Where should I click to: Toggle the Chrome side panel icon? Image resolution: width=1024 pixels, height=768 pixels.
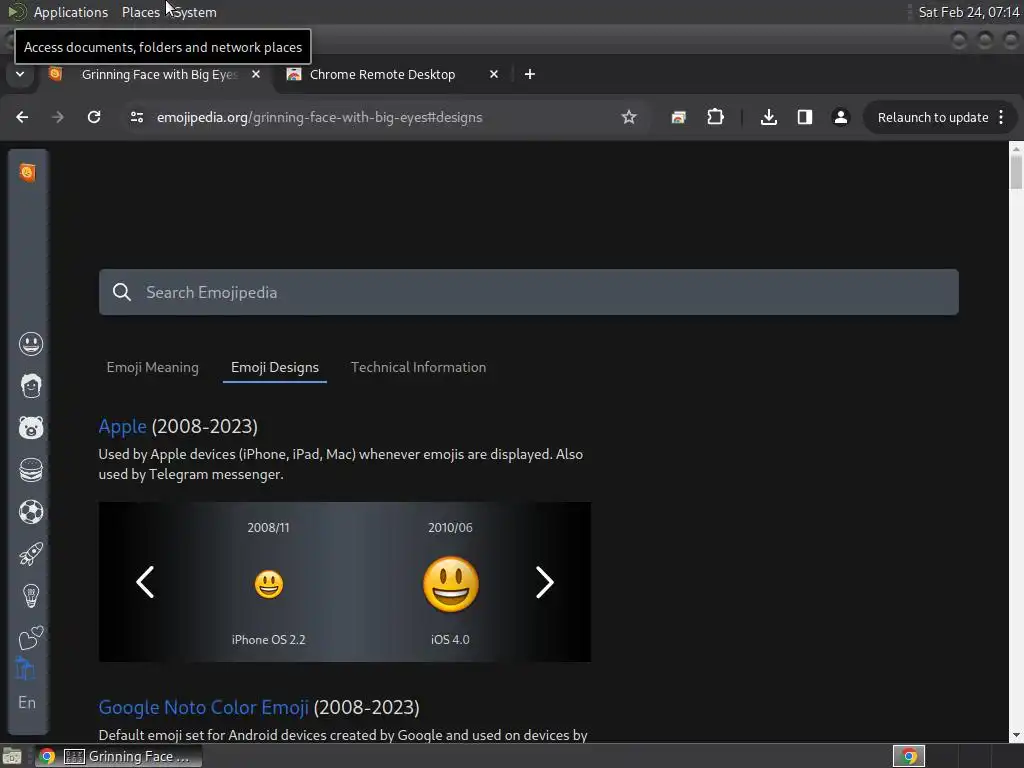click(x=805, y=117)
